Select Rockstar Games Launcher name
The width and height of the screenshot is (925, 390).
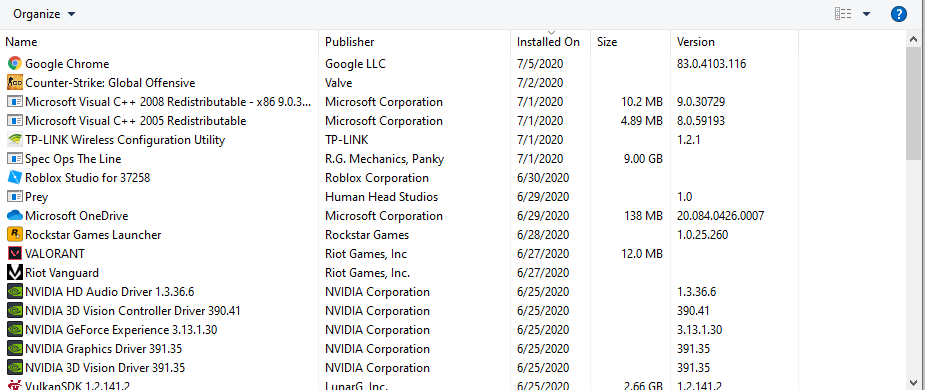coord(93,235)
